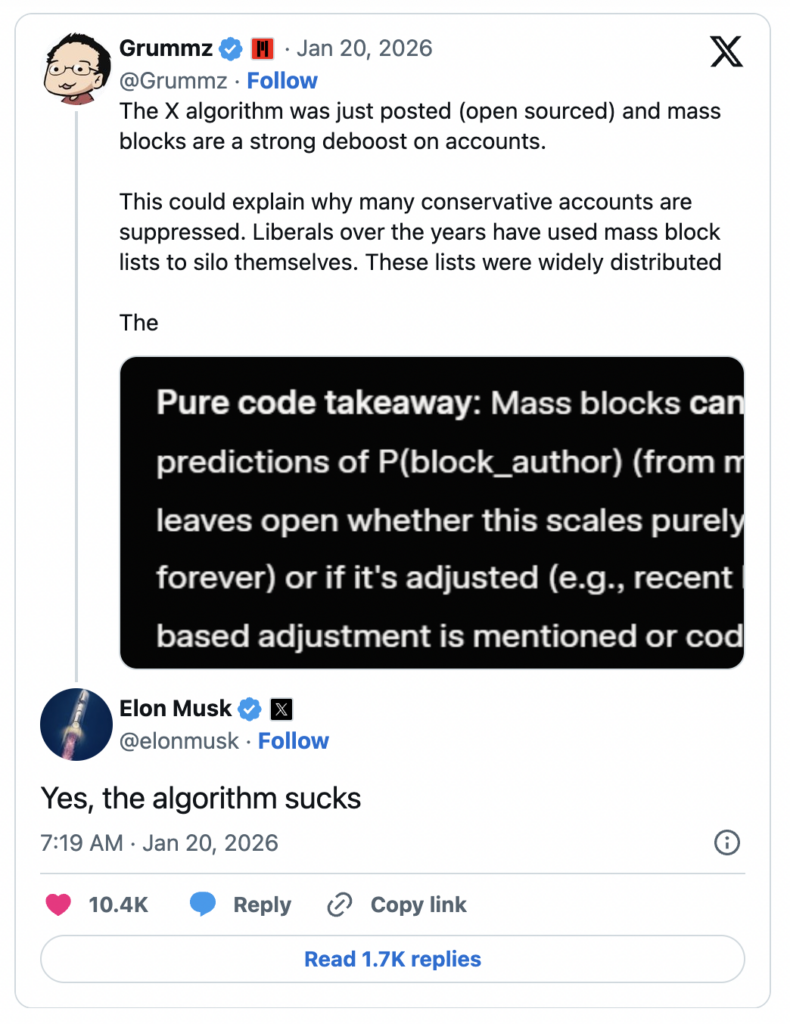
Task: Click the @elonmusk handle text
Action: [x=179, y=741]
